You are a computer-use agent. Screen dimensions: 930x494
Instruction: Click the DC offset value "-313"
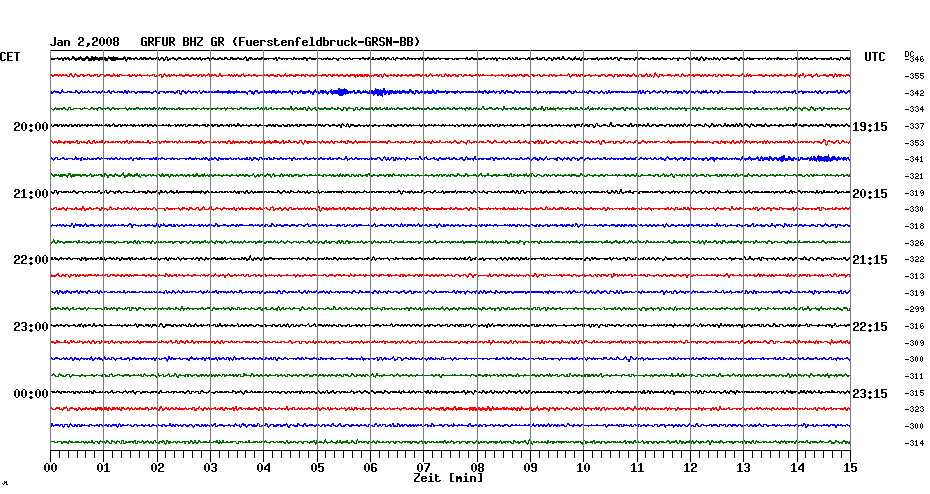(x=915, y=276)
